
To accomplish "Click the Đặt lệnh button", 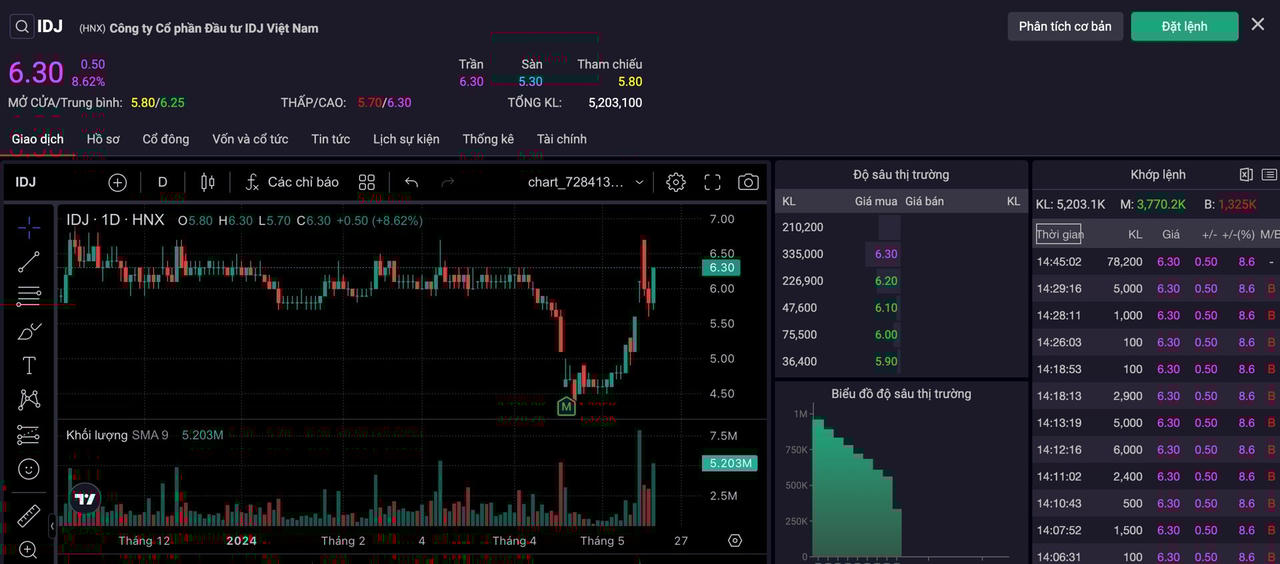I will click(x=1184, y=26).
